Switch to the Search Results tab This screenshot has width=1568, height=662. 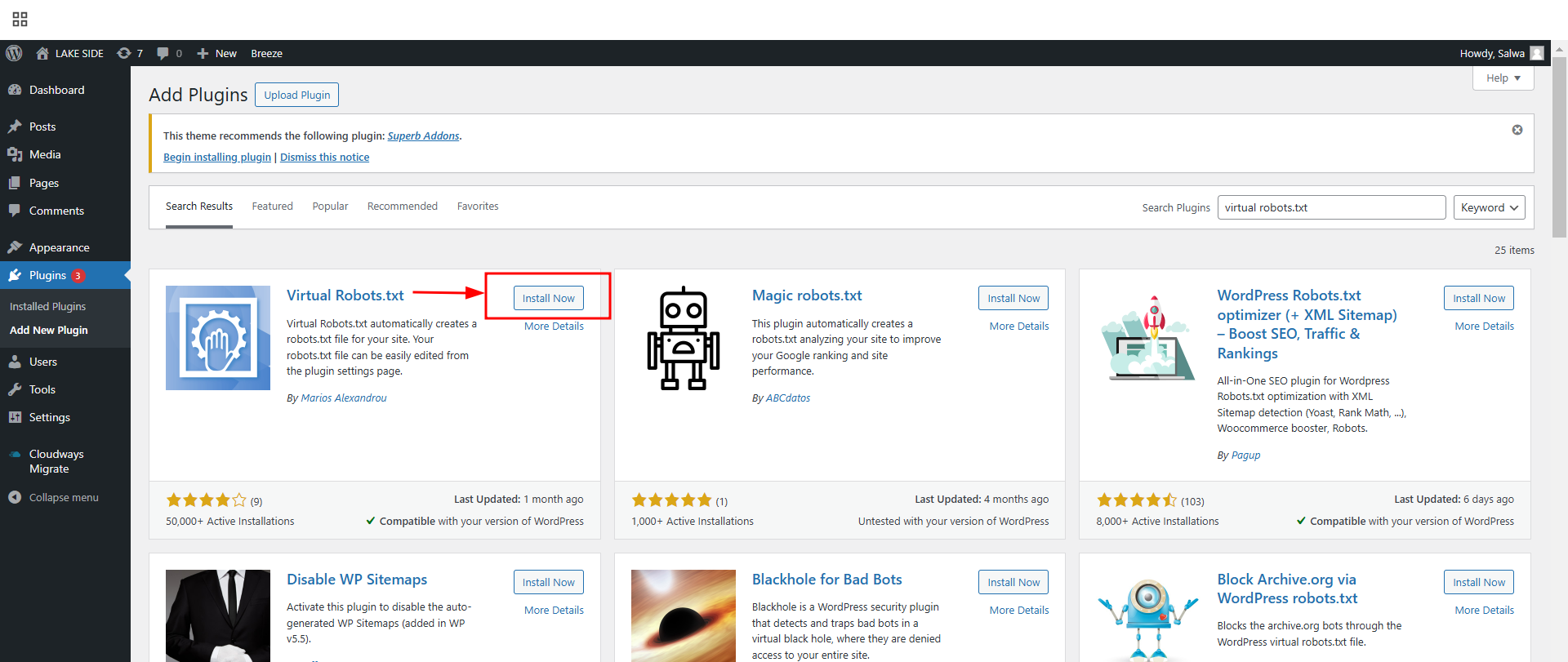coord(199,207)
